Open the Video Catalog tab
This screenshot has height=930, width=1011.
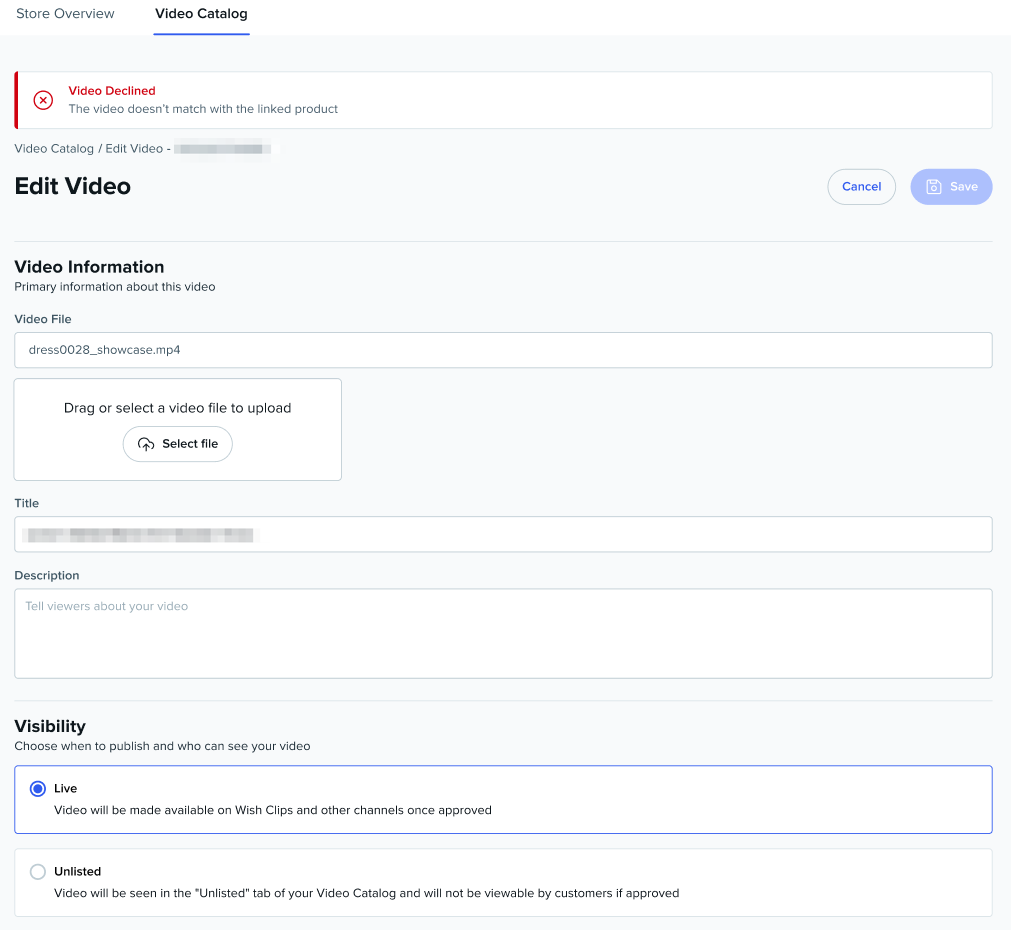click(x=201, y=14)
